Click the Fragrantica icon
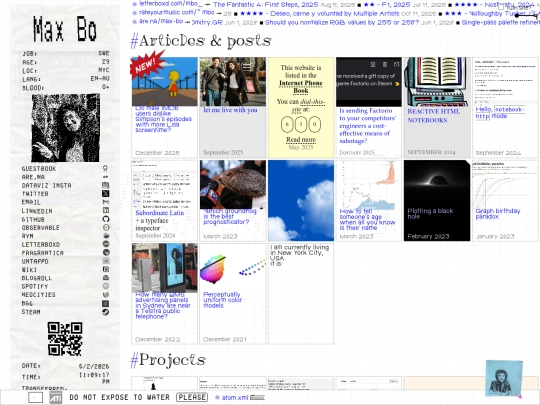 pos(105,252)
